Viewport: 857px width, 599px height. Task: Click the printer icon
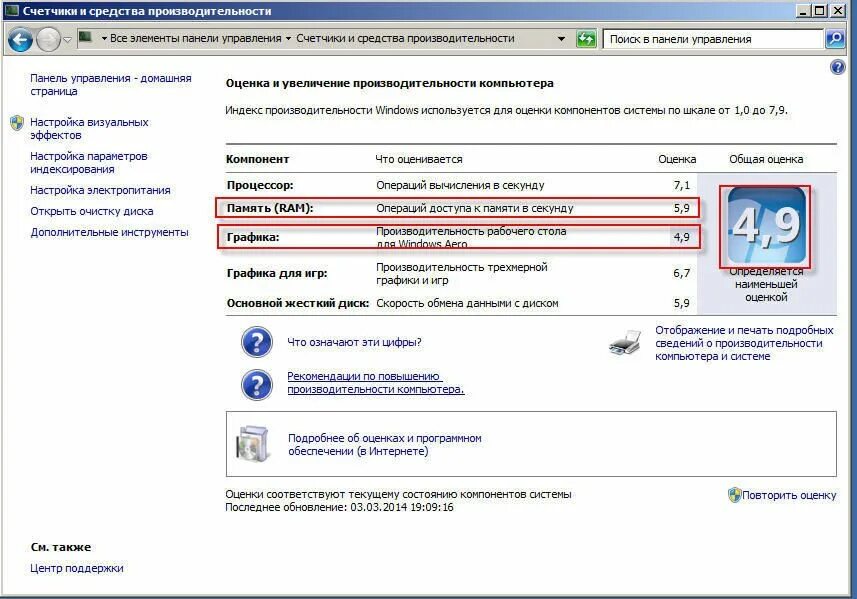(625, 343)
